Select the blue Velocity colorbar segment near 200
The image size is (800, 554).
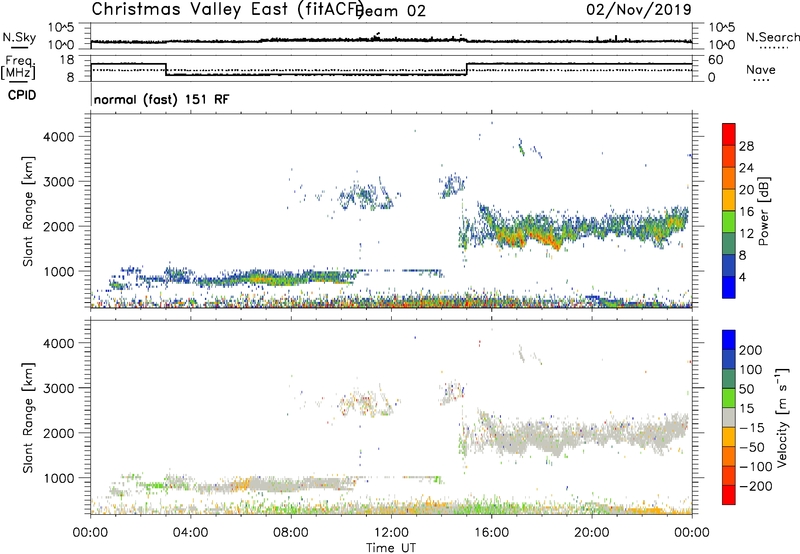click(729, 340)
